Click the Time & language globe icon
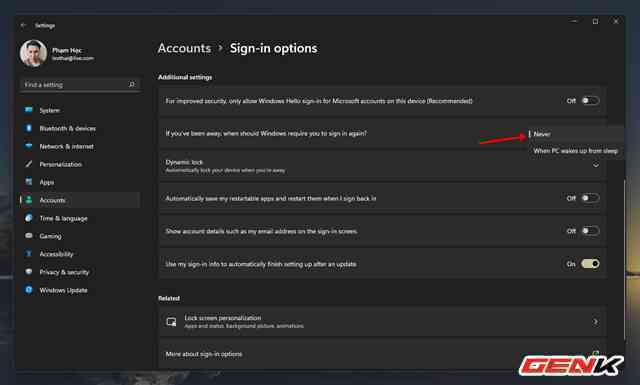640x385 pixels. coord(29,218)
